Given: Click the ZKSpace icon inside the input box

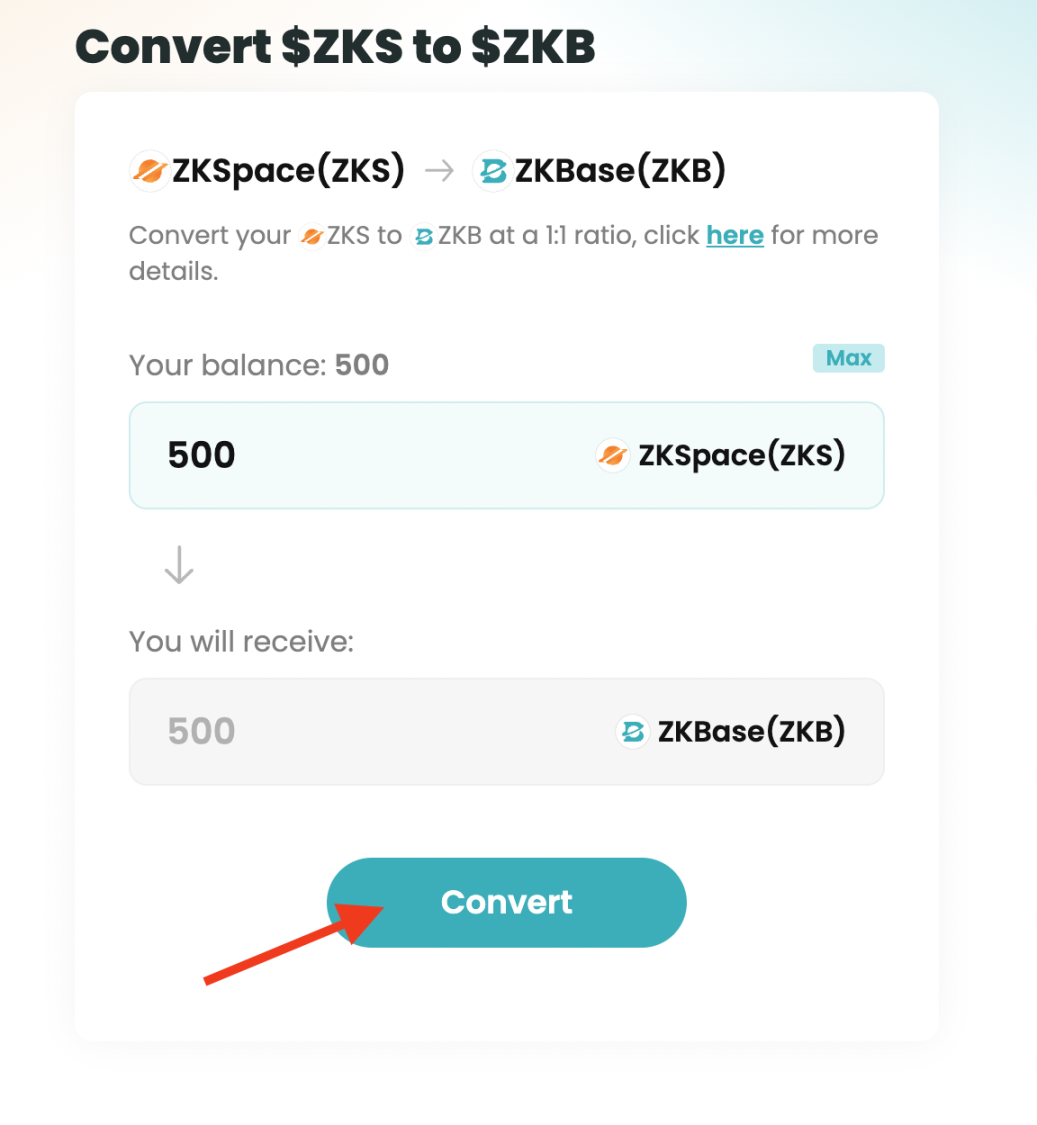Looking at the screenshot, I should (613, 455).
